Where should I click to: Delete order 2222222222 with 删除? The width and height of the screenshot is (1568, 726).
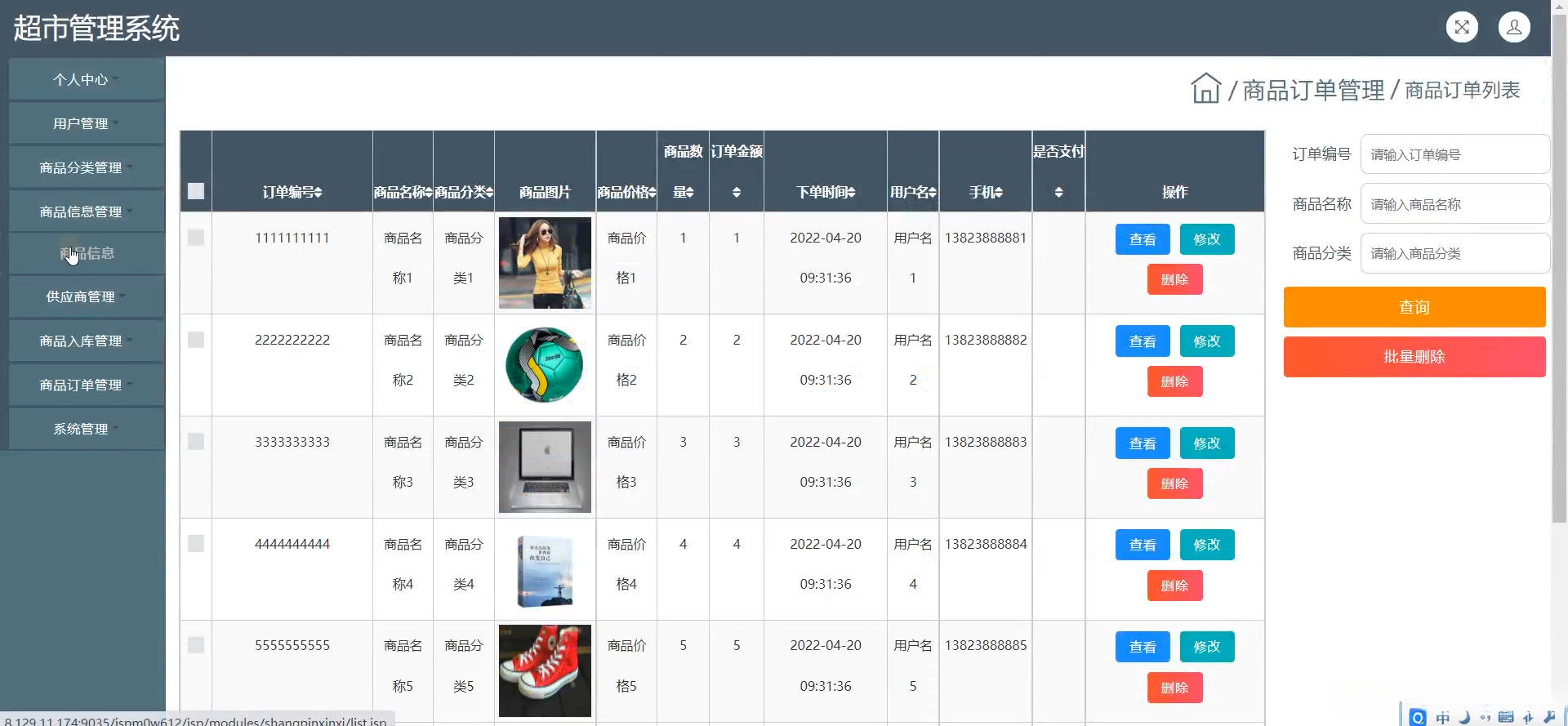point(1174,381)
